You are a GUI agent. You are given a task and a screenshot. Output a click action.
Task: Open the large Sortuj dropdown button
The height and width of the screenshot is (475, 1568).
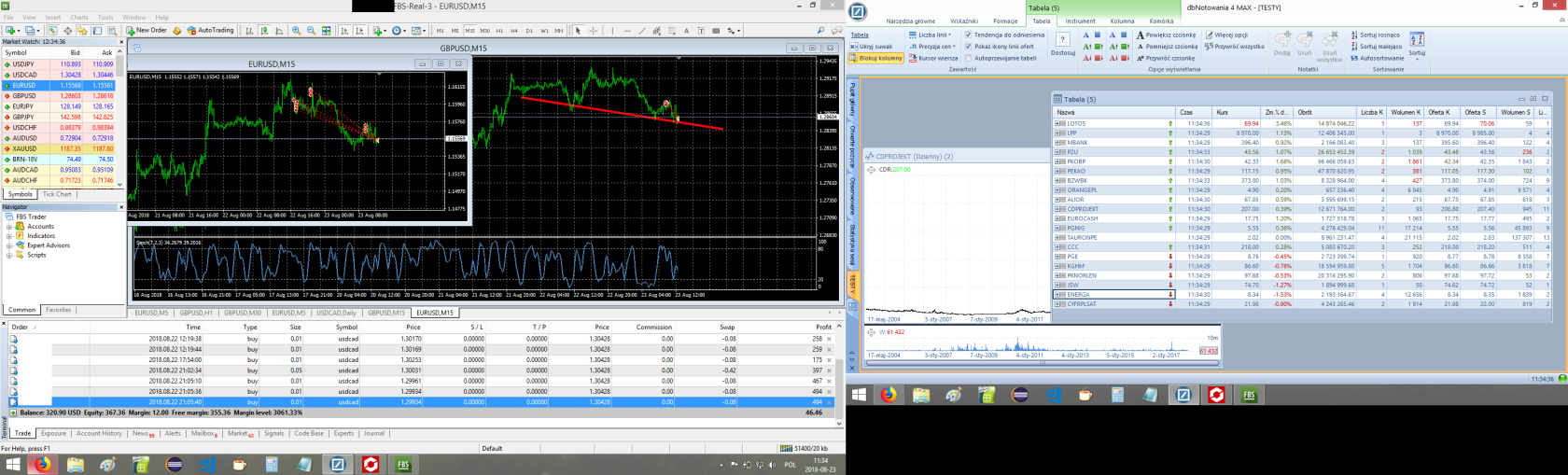pos(1417,44)
